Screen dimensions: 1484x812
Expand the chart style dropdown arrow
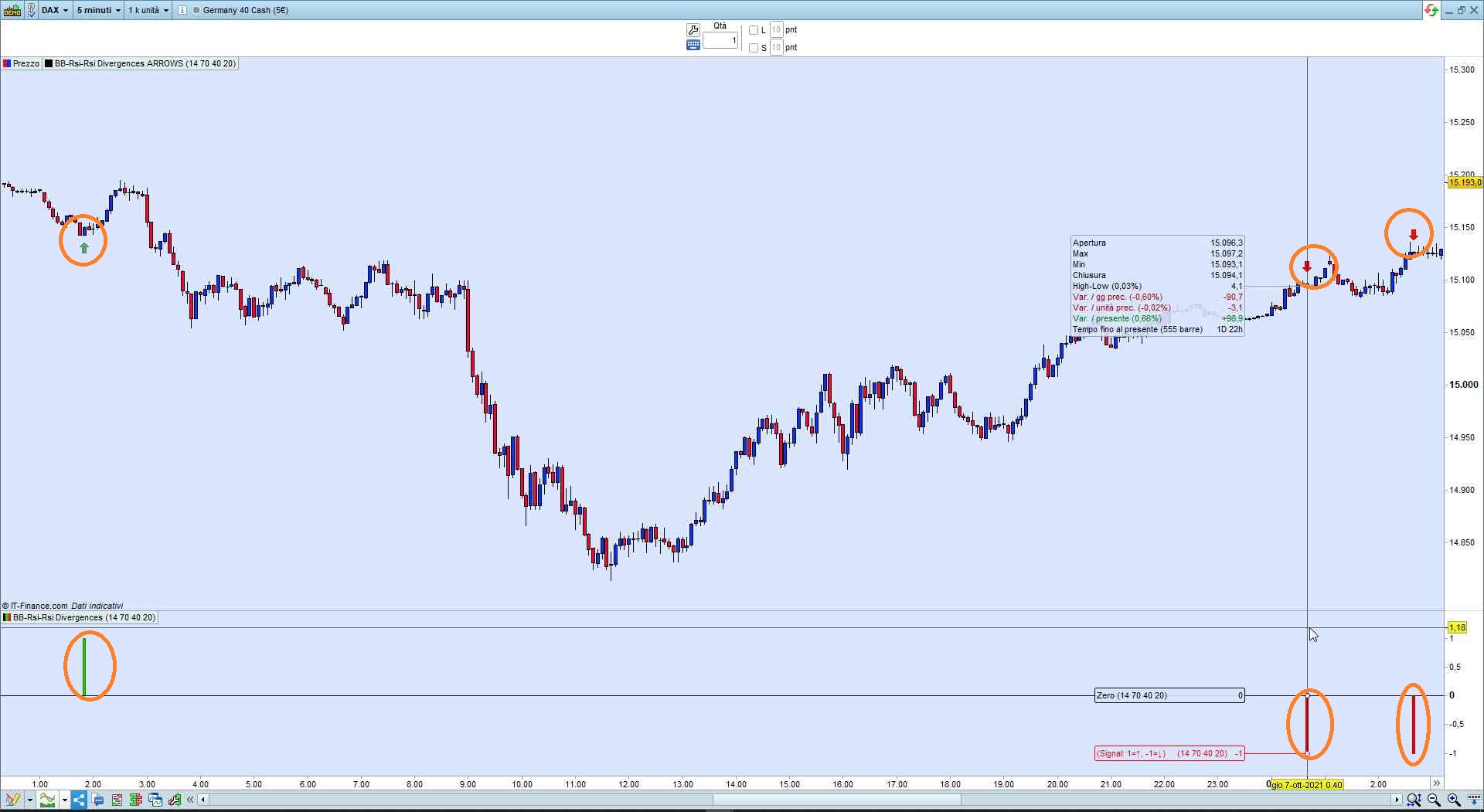64,800
